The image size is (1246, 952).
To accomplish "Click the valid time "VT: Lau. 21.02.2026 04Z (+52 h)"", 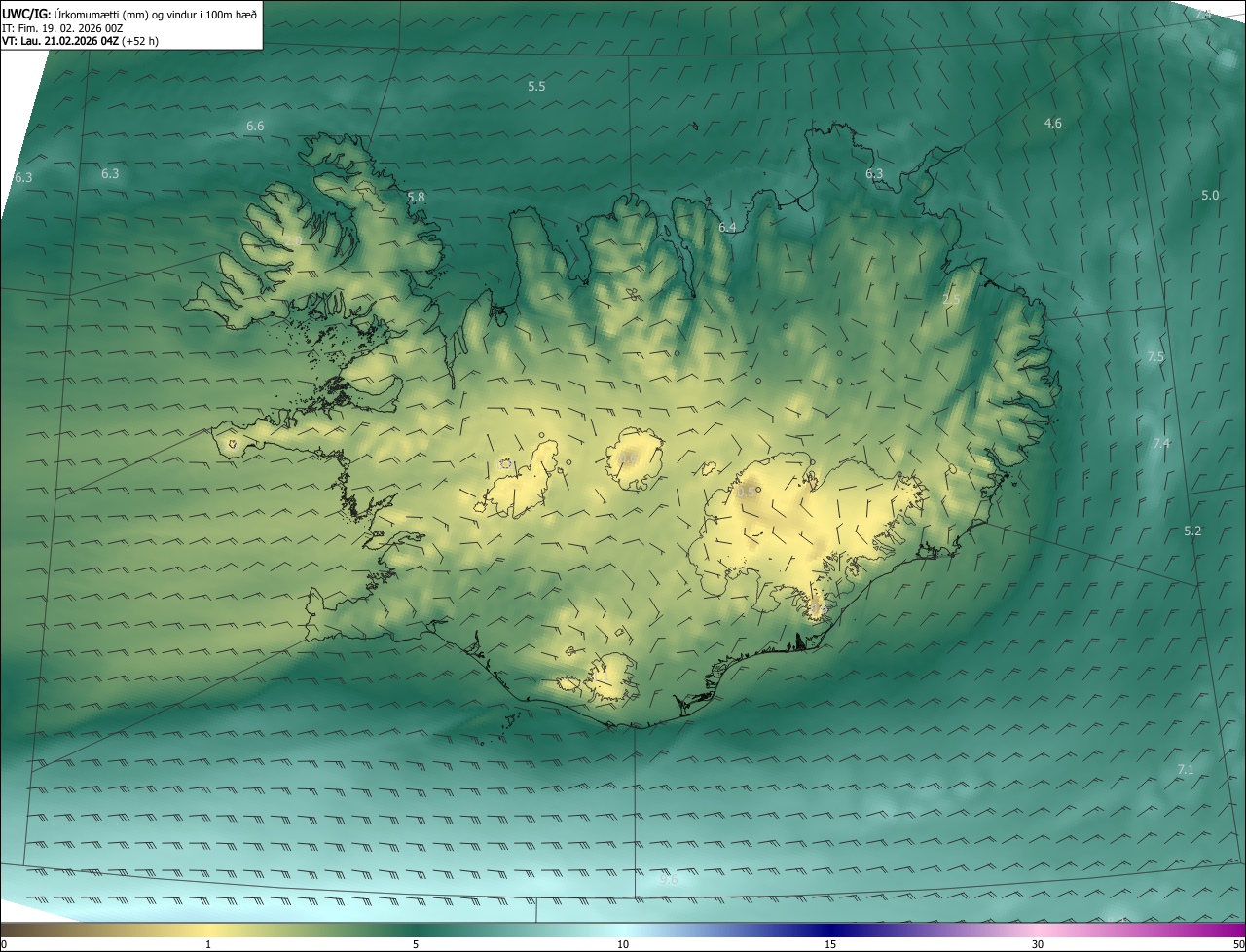I will click(x=81, y=41).
